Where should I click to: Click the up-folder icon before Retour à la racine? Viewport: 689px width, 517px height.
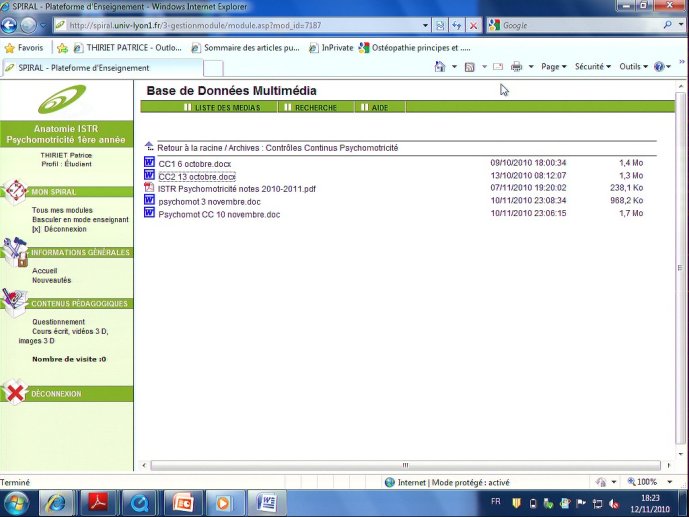click(x=149, y=146)
